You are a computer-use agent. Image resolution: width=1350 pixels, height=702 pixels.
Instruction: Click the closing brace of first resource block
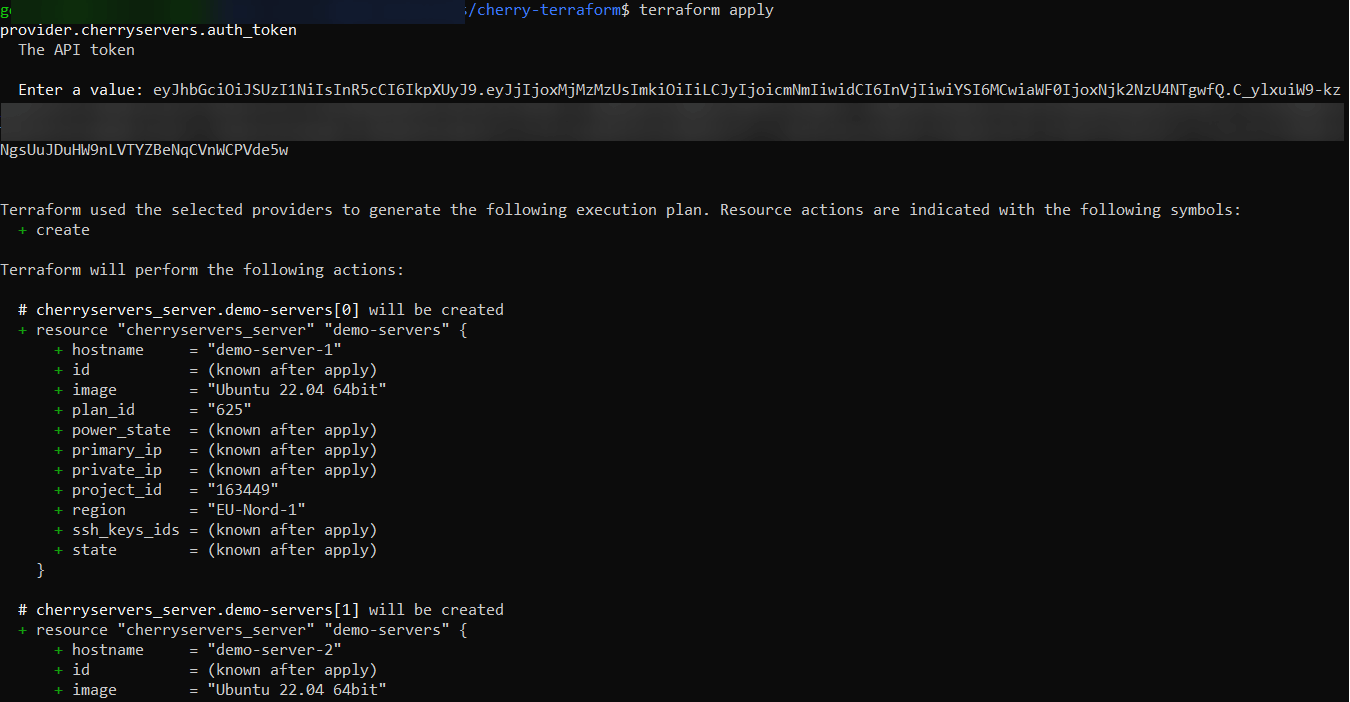point(41,570)
